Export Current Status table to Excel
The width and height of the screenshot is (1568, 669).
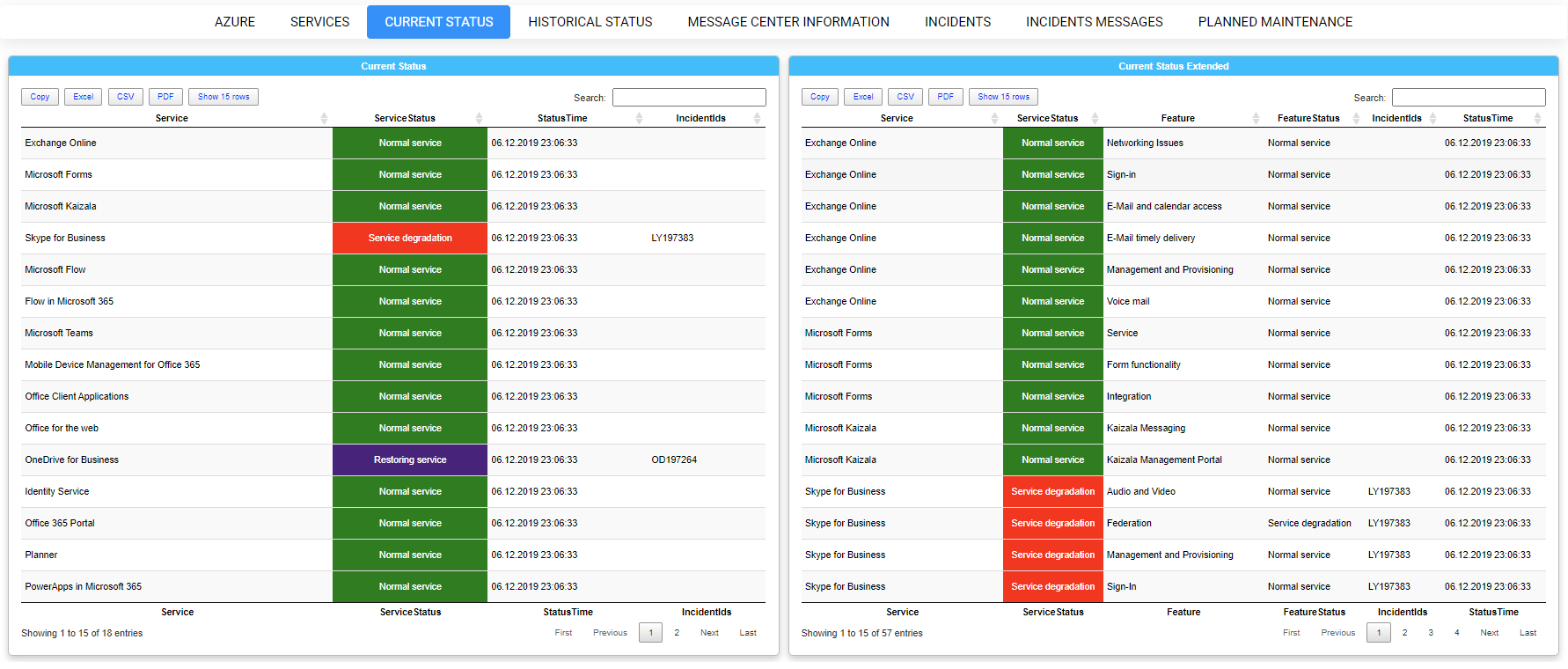pos(84,97)
